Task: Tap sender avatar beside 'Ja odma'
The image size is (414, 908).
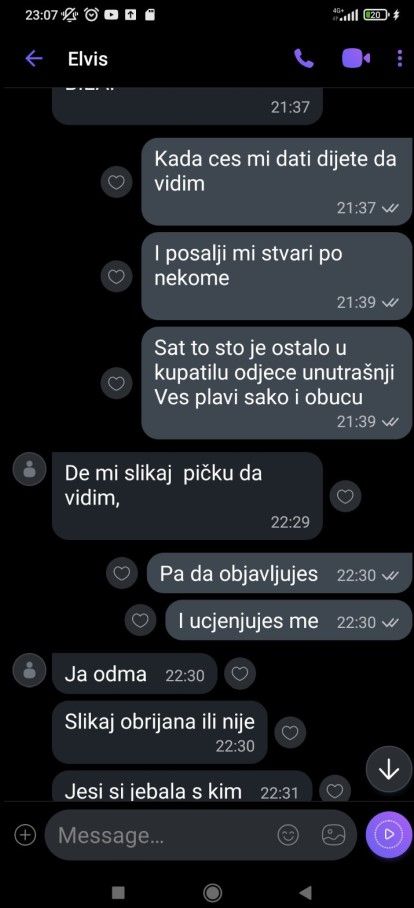Action: 29,671
